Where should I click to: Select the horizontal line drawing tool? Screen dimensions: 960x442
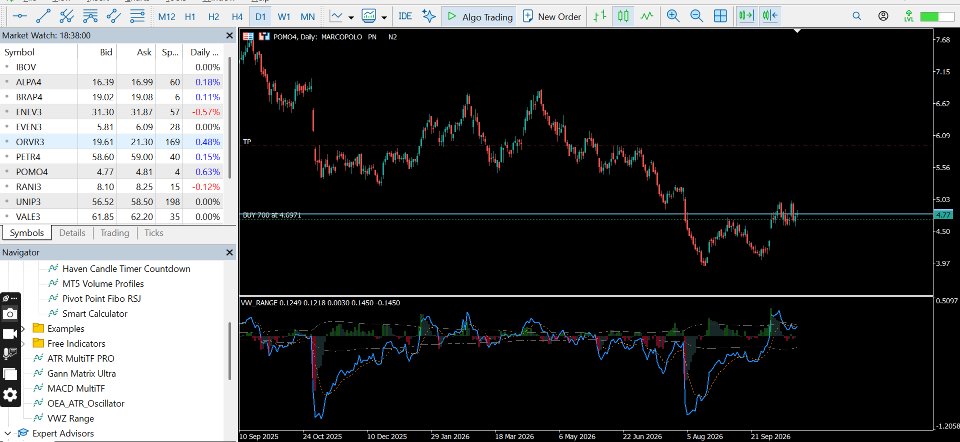tap(20, 17)
